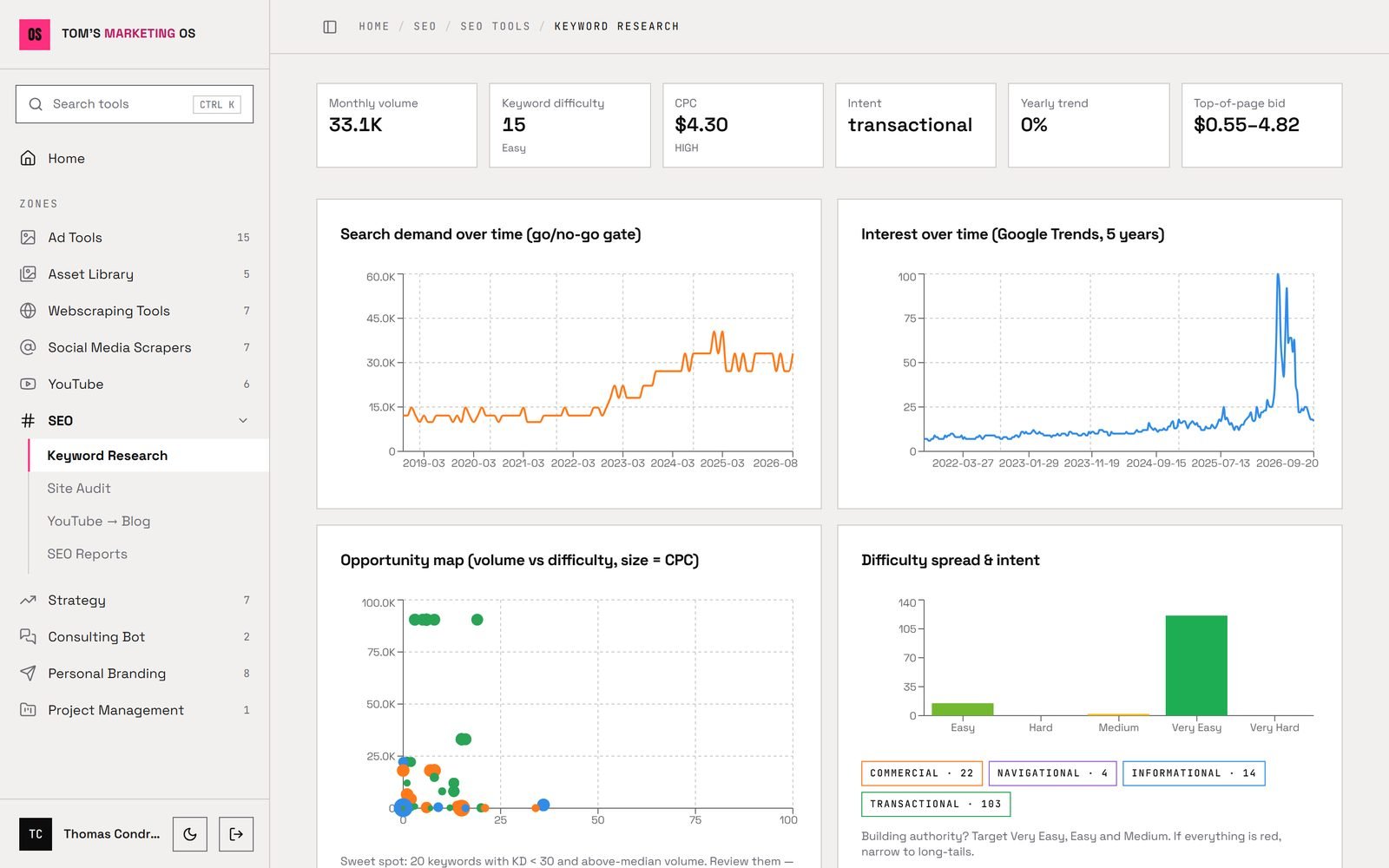
Task: Open Keyword Research page
Action: [x=148, y=456]
